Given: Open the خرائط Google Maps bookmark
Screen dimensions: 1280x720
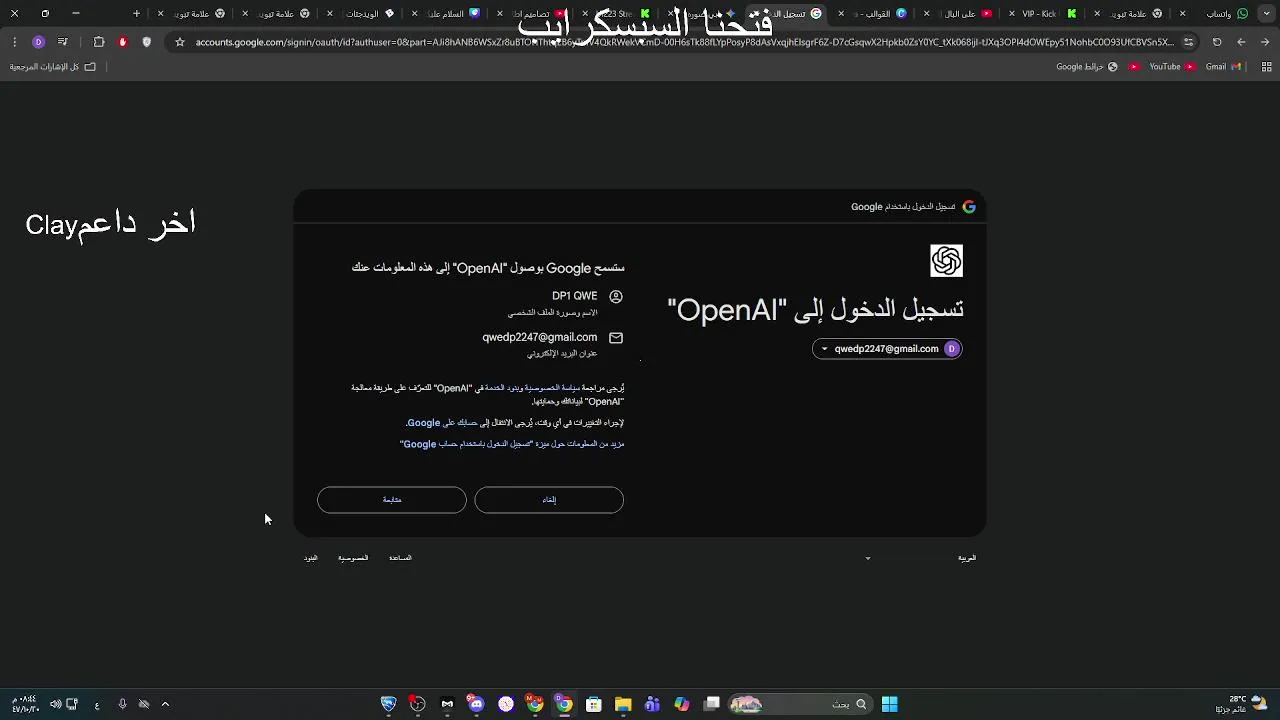Looking at the screenshot, I should [x=1088, y=67].
